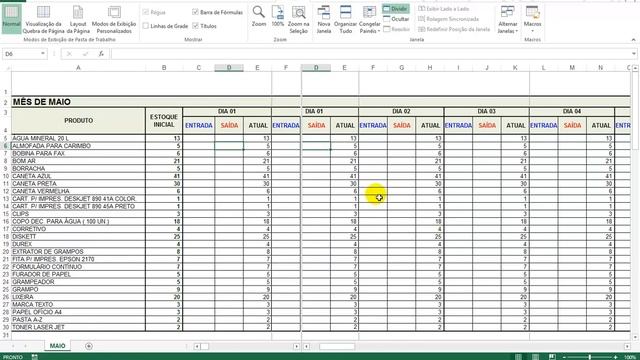Select the DIA 02 header cell
640x360 pixels.
tap(401, 111)
